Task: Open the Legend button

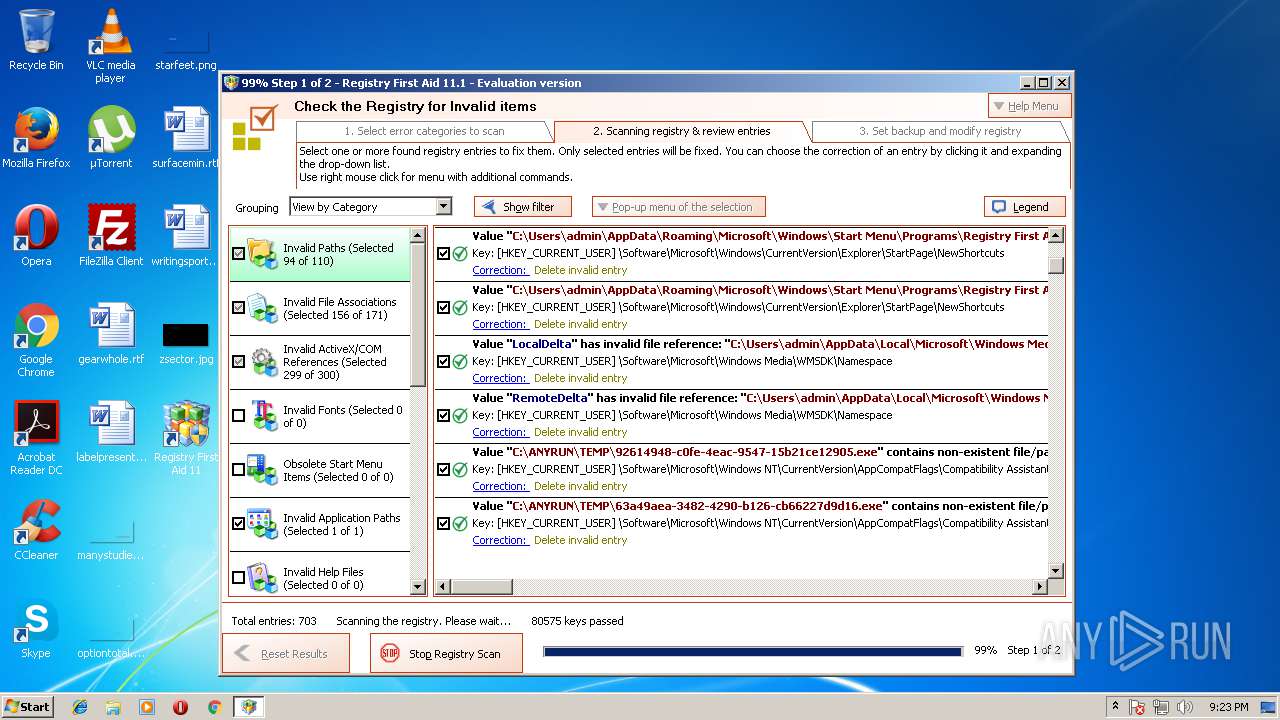Action: tap(1024, 207)
